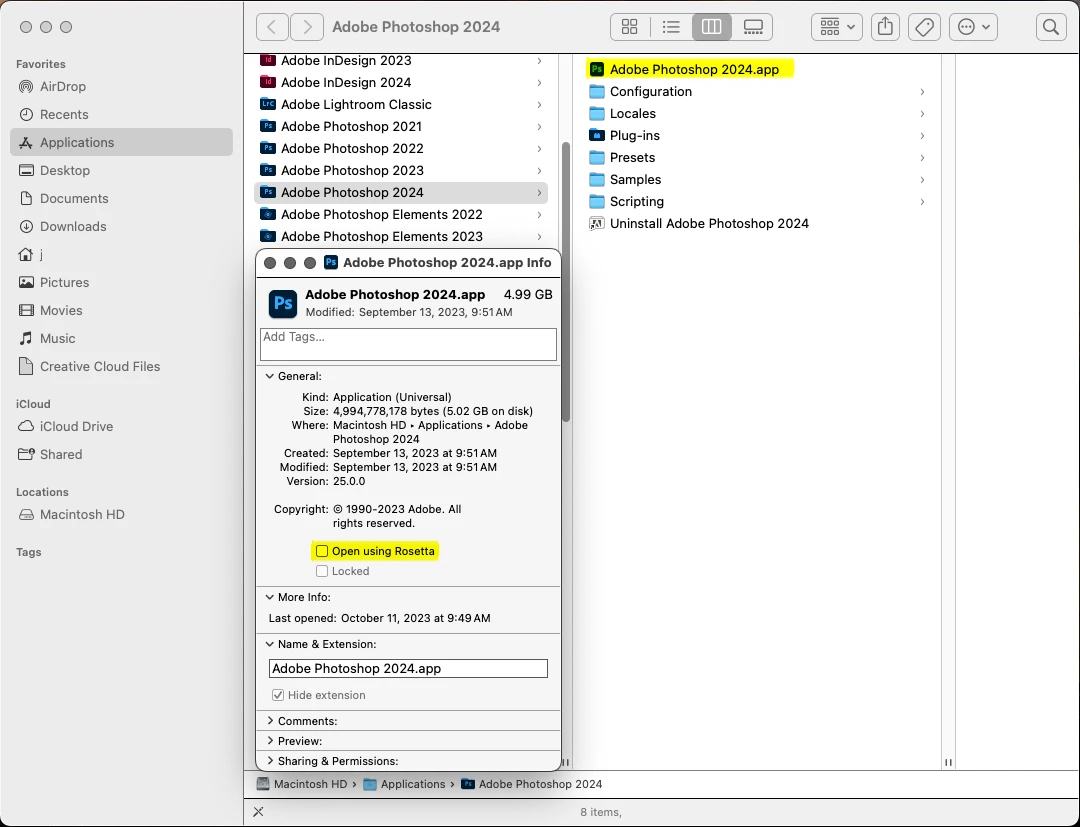This screenshot has width=1080, height=827.
Task: Select Adobe Lightroom Classic folder
Action: (x=401, y=105)
